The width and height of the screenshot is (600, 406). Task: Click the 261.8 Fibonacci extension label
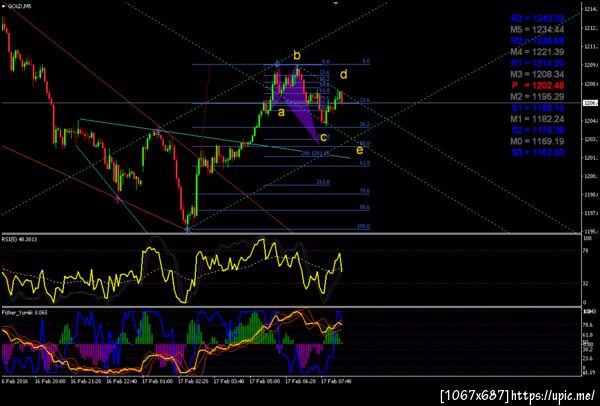(x=323, y=183)
